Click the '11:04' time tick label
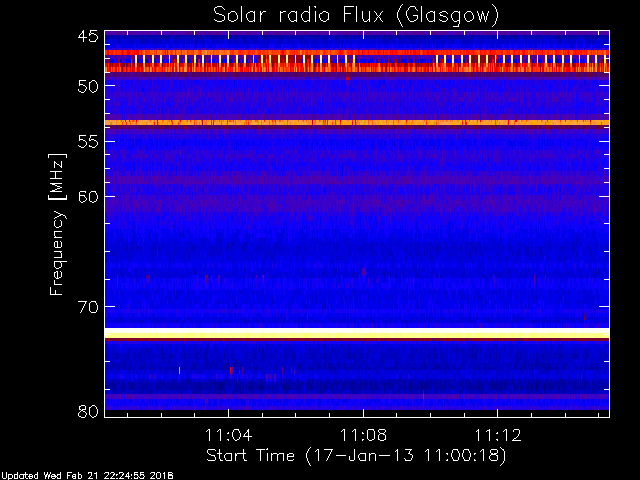640x480 pixels. (x=228, y=435)
